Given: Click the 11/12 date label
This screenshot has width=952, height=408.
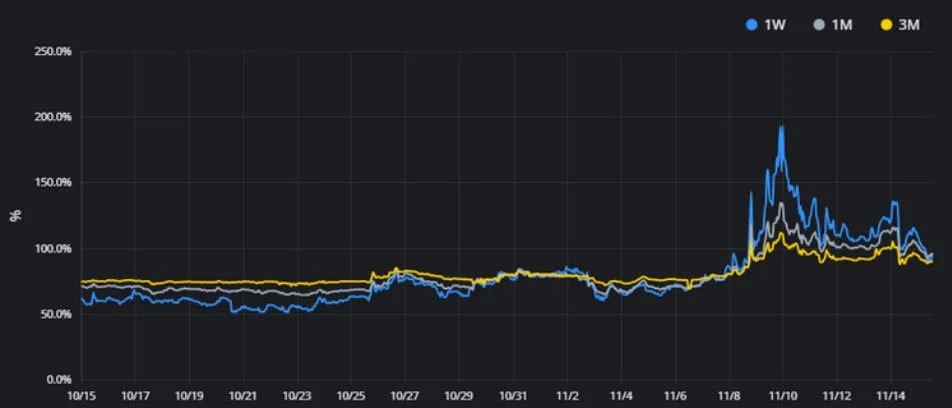Looking at the screenshot, I should coord(837,395).
